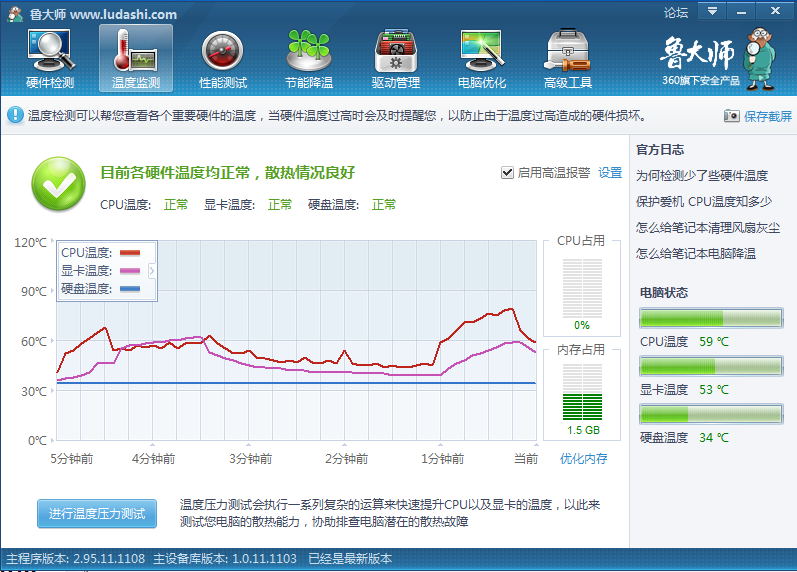Toggle 启用高温报警 checkbox

[507, 173]
